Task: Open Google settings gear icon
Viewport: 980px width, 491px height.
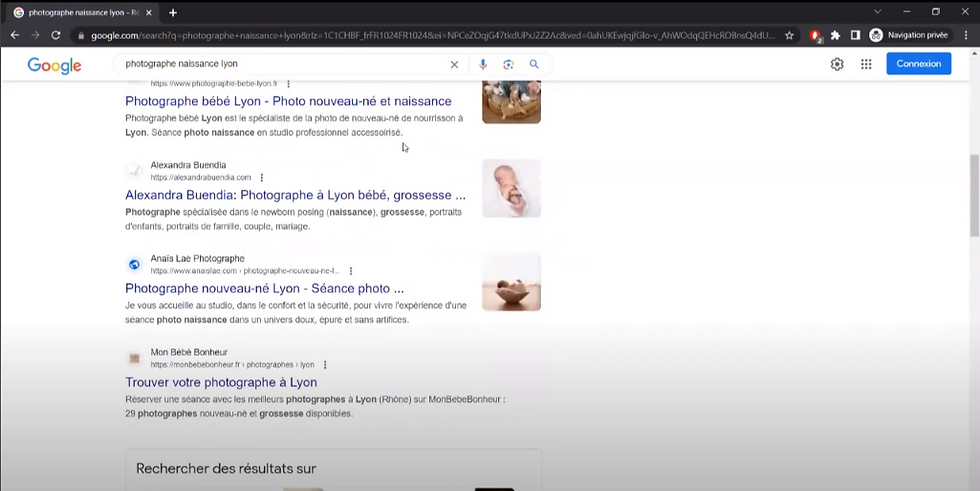Action: tap(837, 64)
